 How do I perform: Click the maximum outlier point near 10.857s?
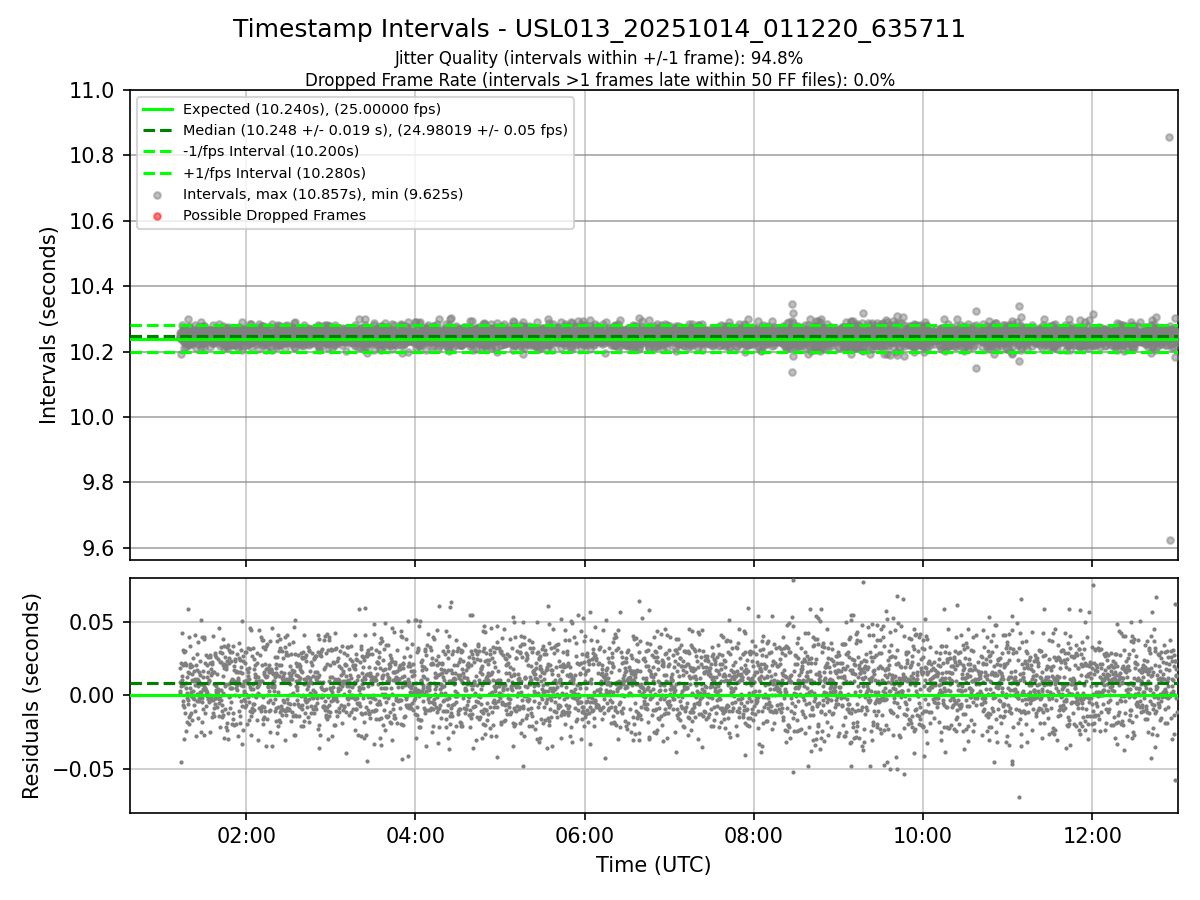click(x=1169, y=137)
